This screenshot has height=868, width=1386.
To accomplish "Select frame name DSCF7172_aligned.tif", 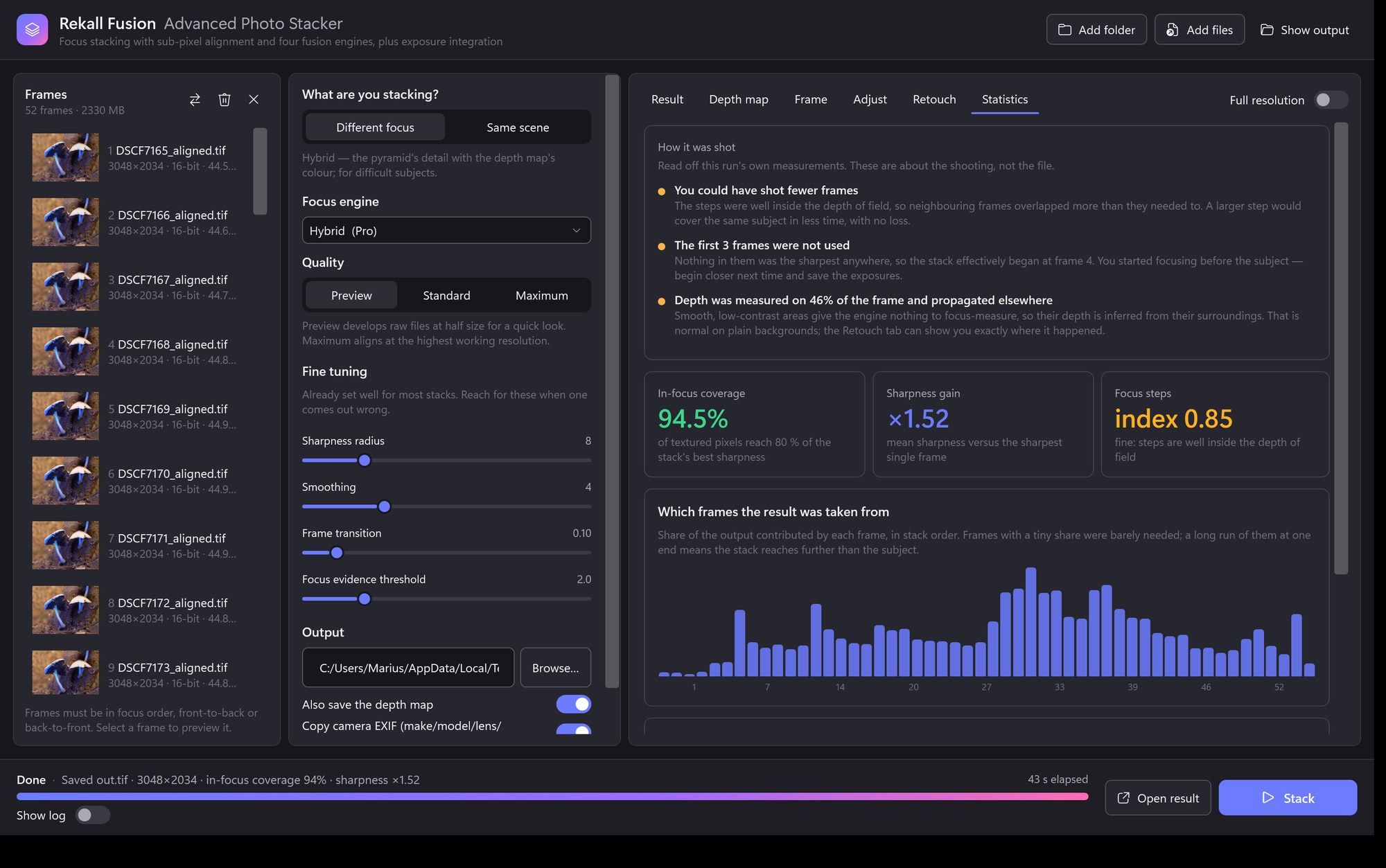I will 173,603.
